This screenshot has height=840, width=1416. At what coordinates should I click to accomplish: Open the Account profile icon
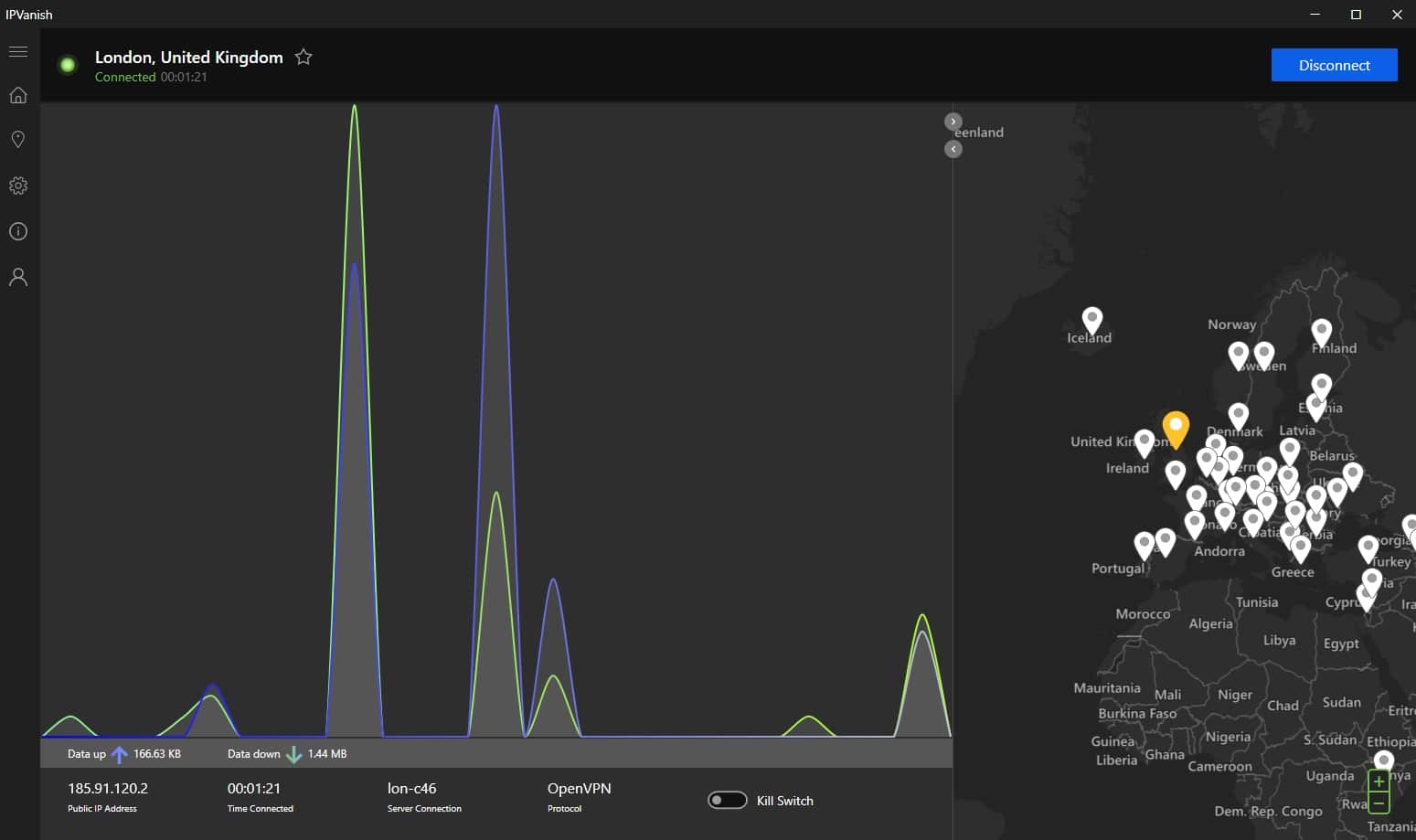[x=18, y=277]
